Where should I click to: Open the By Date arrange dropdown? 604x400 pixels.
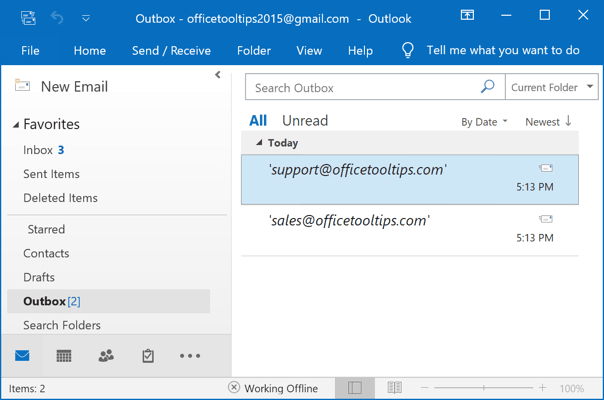click(x=484, y=122)
